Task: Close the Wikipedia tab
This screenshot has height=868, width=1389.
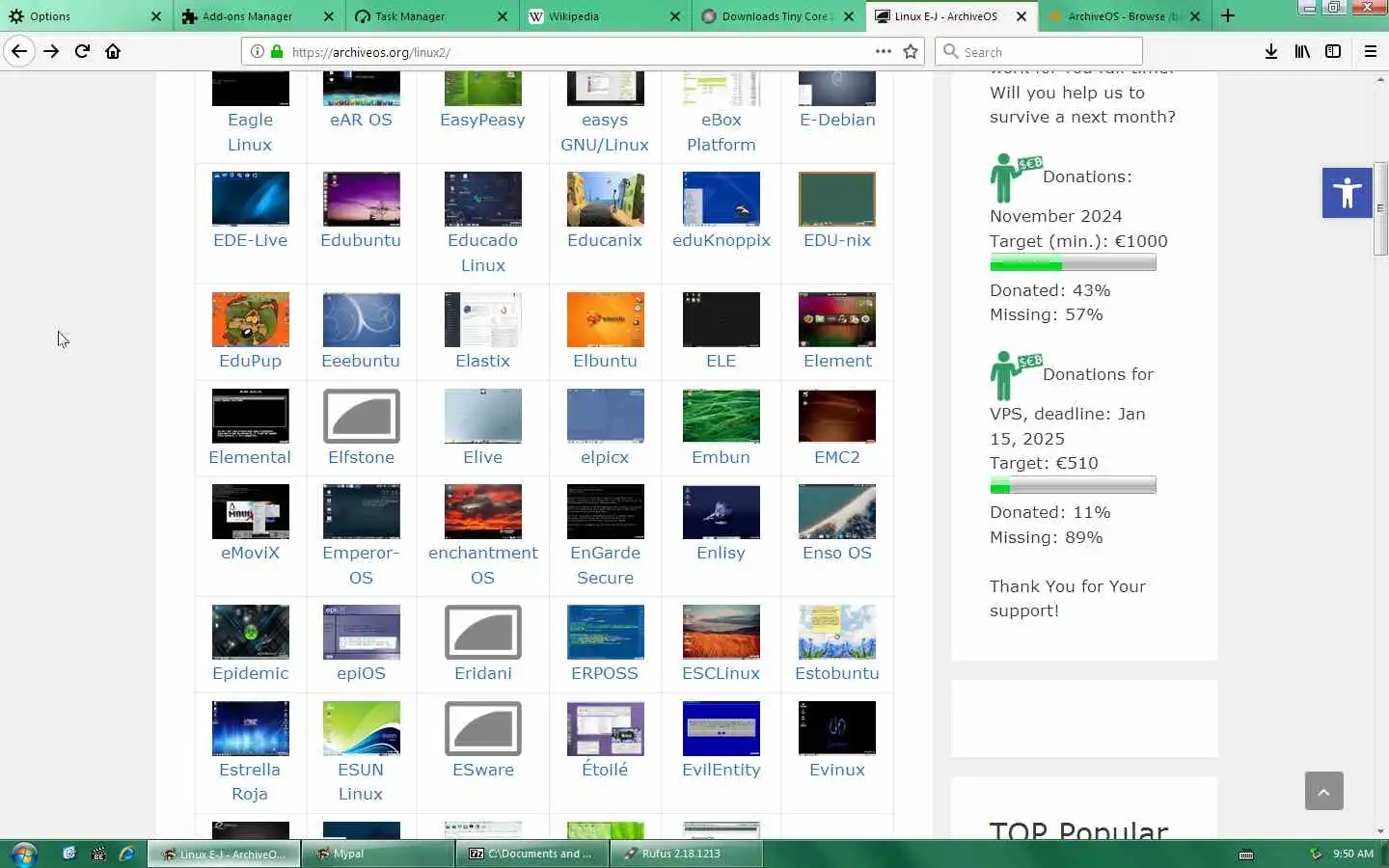Action: pyautogui.click(x=675, y=16)
